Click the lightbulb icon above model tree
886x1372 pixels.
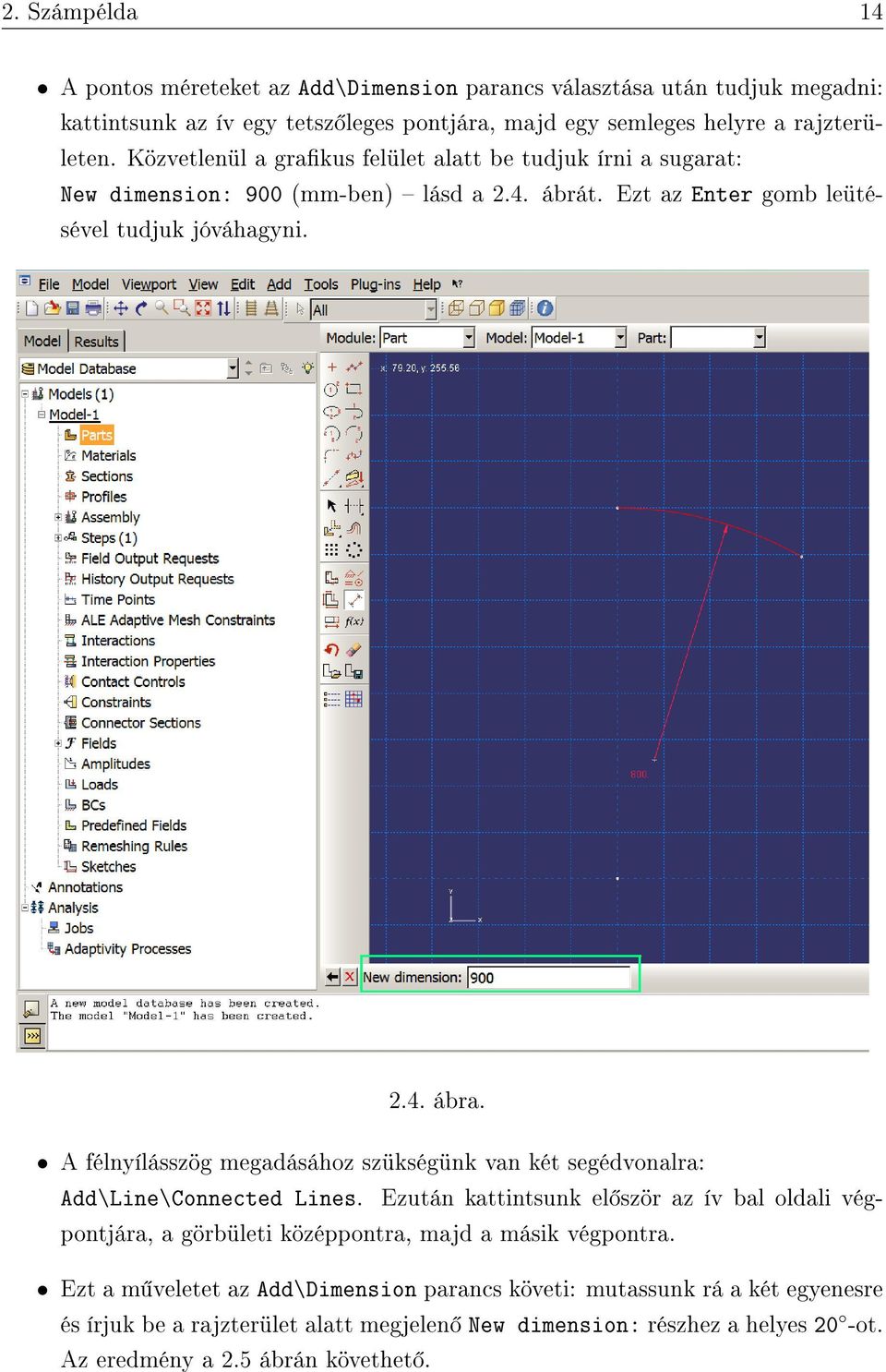307,368
